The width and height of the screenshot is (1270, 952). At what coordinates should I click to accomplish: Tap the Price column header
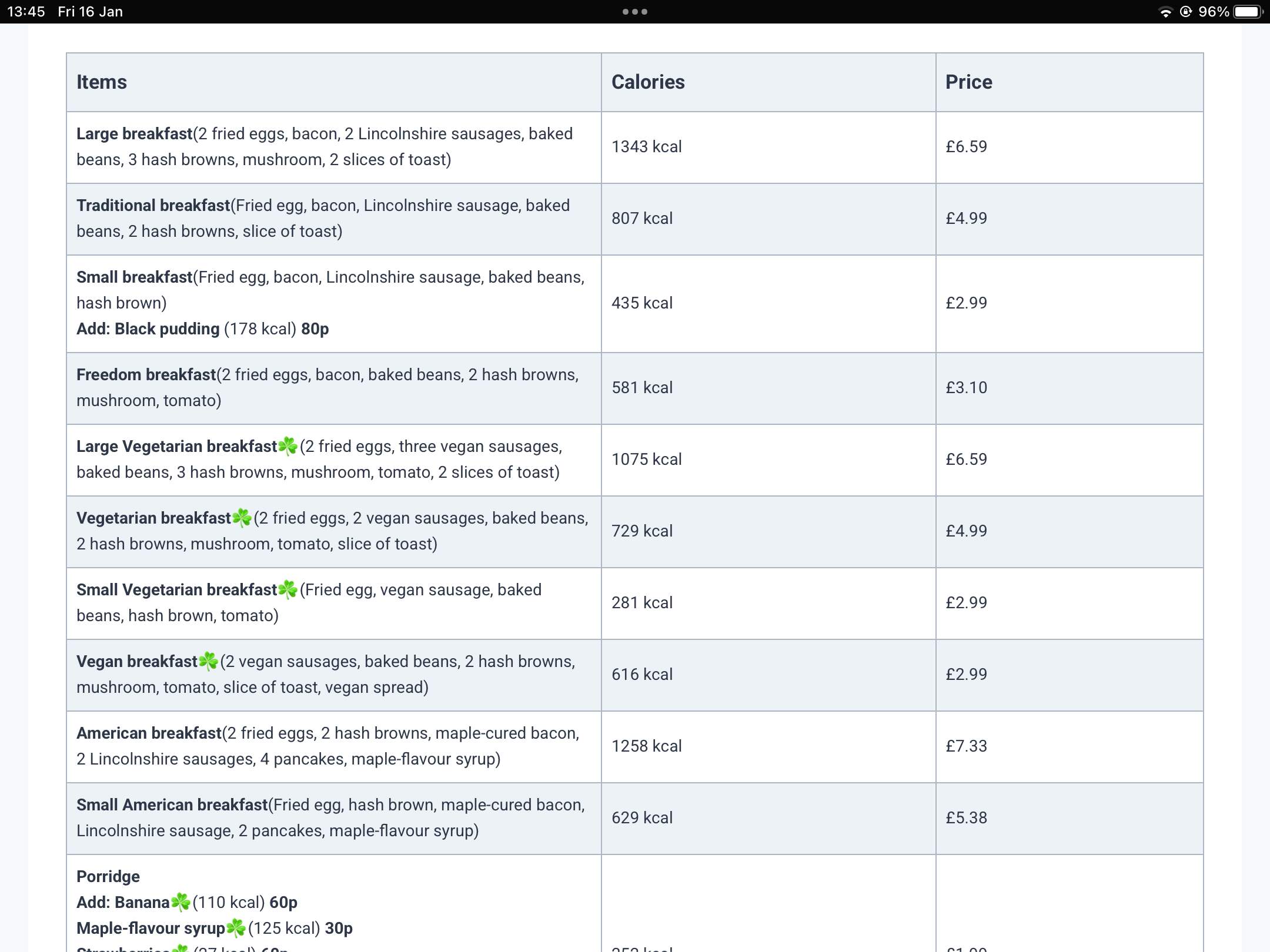(x=968, y=82)
